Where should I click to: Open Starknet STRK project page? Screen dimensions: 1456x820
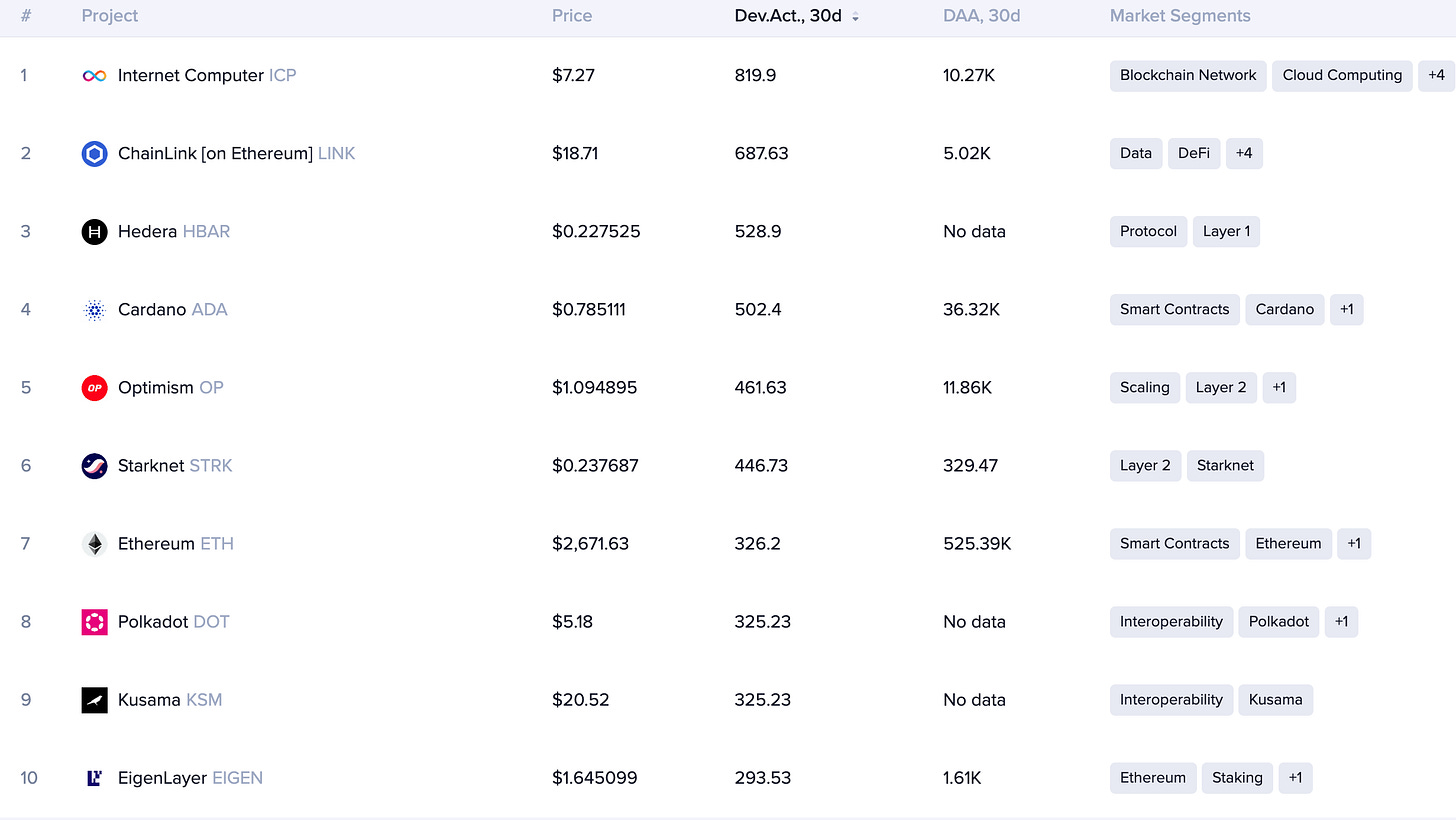point(175,466)
